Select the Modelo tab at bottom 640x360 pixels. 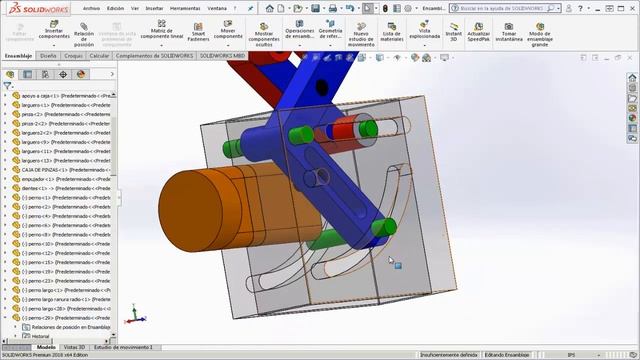click(x=46, y=347)
